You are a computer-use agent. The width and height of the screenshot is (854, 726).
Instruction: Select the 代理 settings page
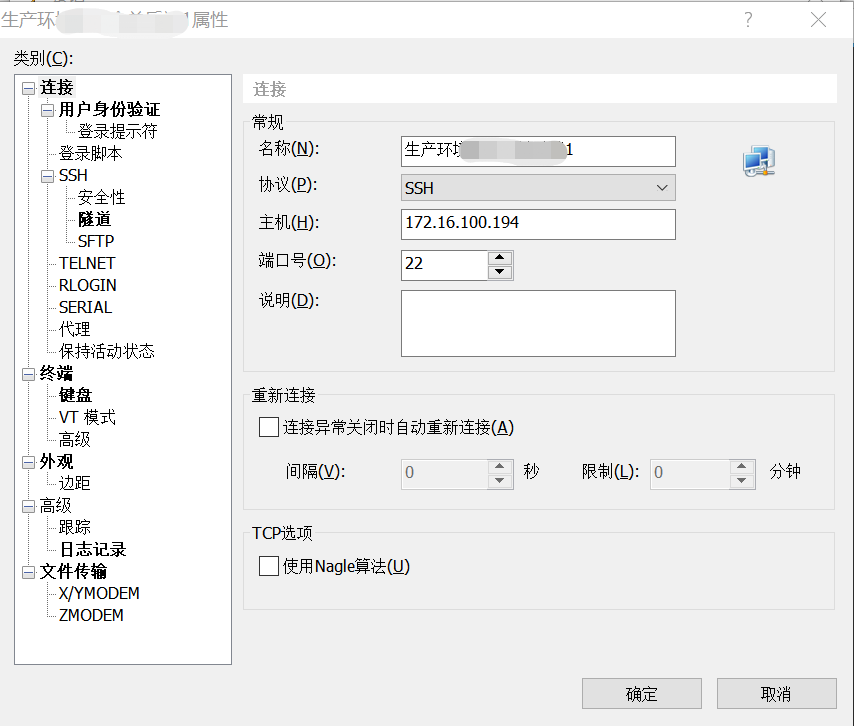[73, 329]
